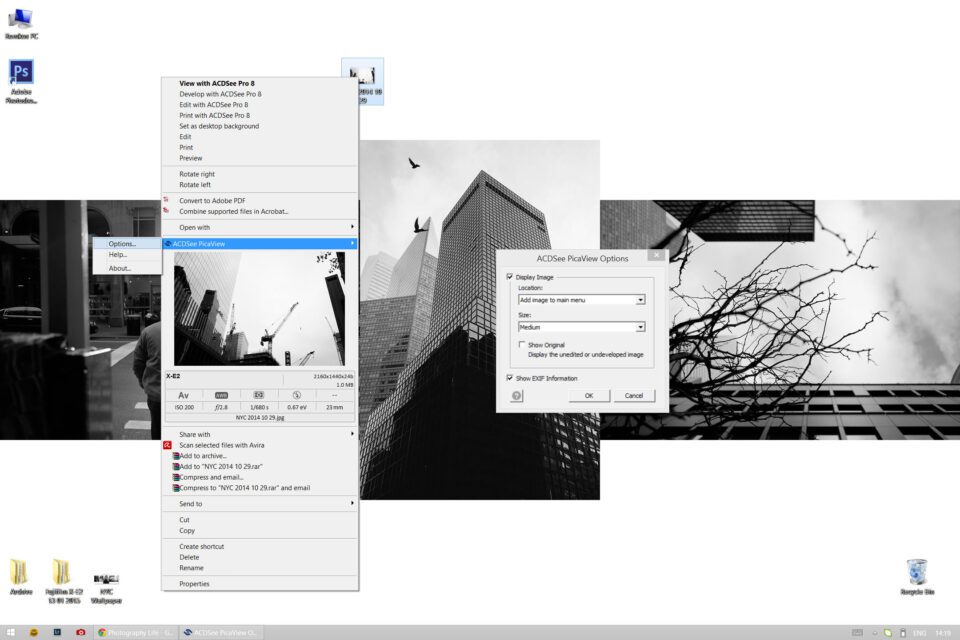
Task: Click the WinRAR icon beside Compress and email
Action: point(176,477)
